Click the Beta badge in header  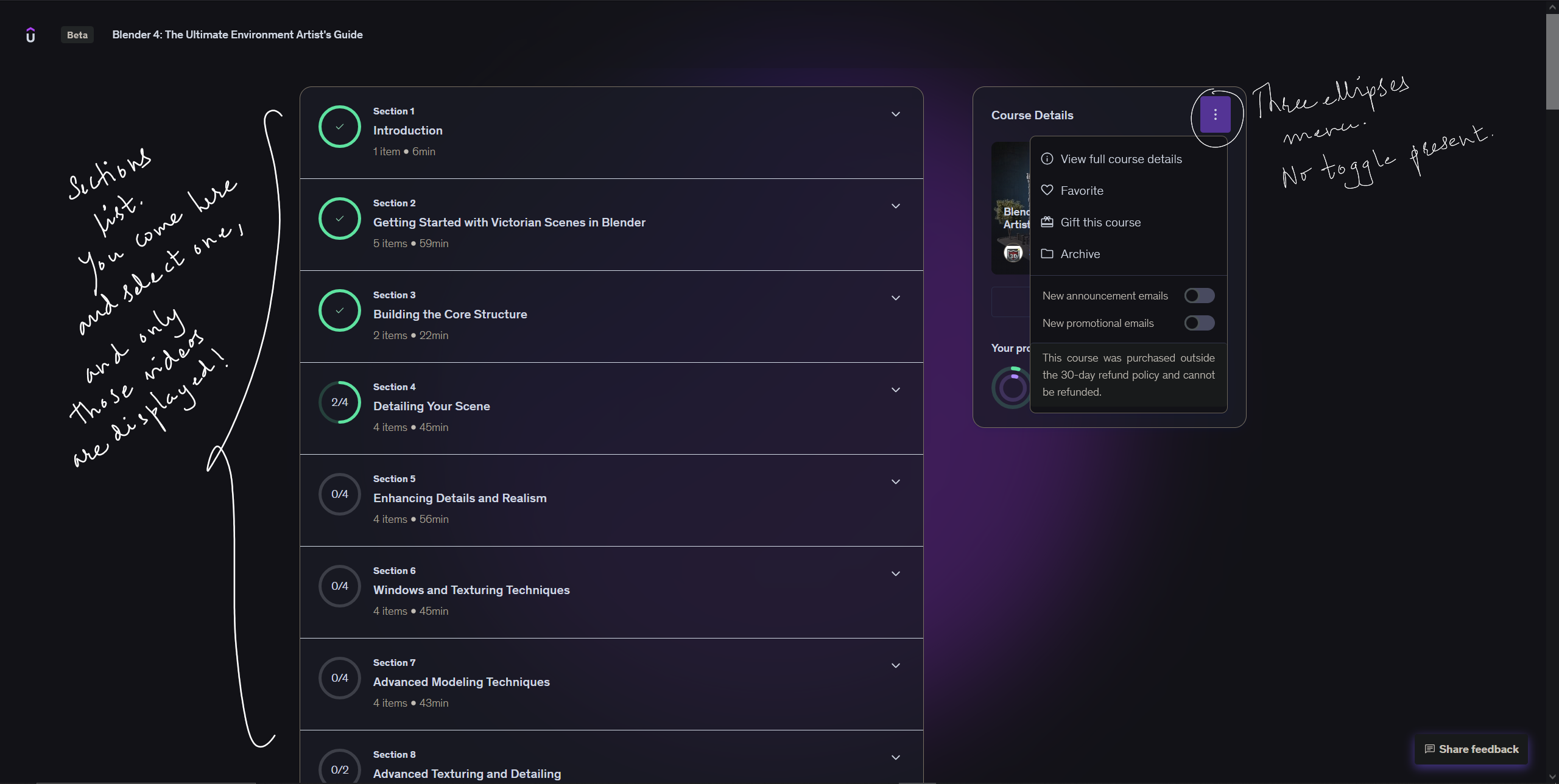77,35
